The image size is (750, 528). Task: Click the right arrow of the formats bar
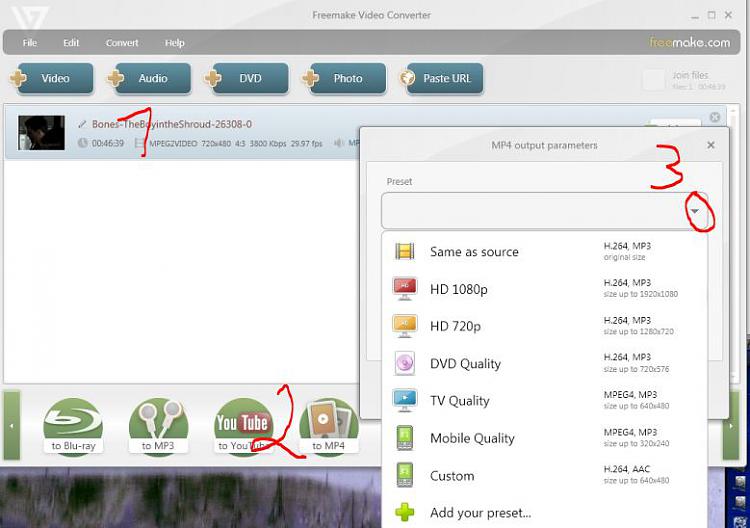point(731,425)
